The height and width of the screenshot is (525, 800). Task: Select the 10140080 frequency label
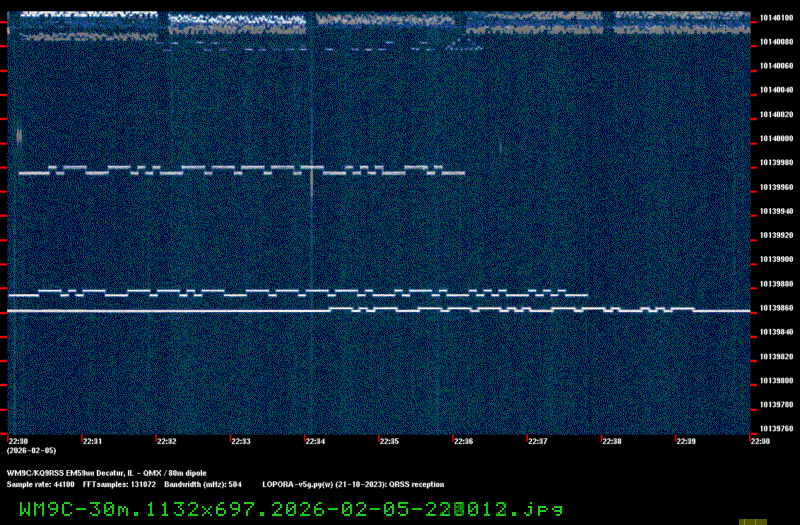[776, 42]
